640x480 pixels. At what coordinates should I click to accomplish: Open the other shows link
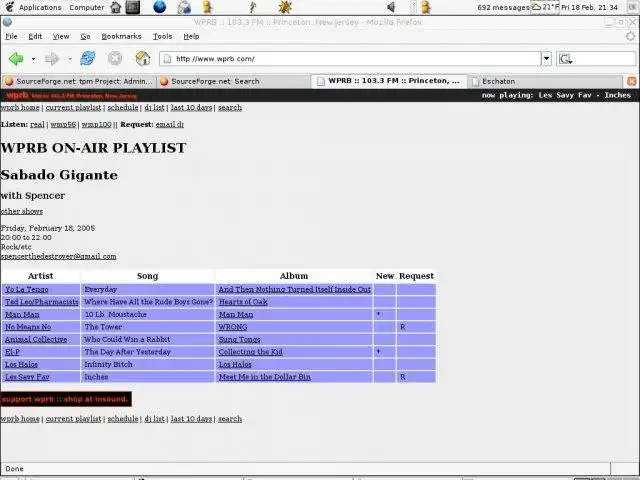pyautogui.click(x=22, y=211)
